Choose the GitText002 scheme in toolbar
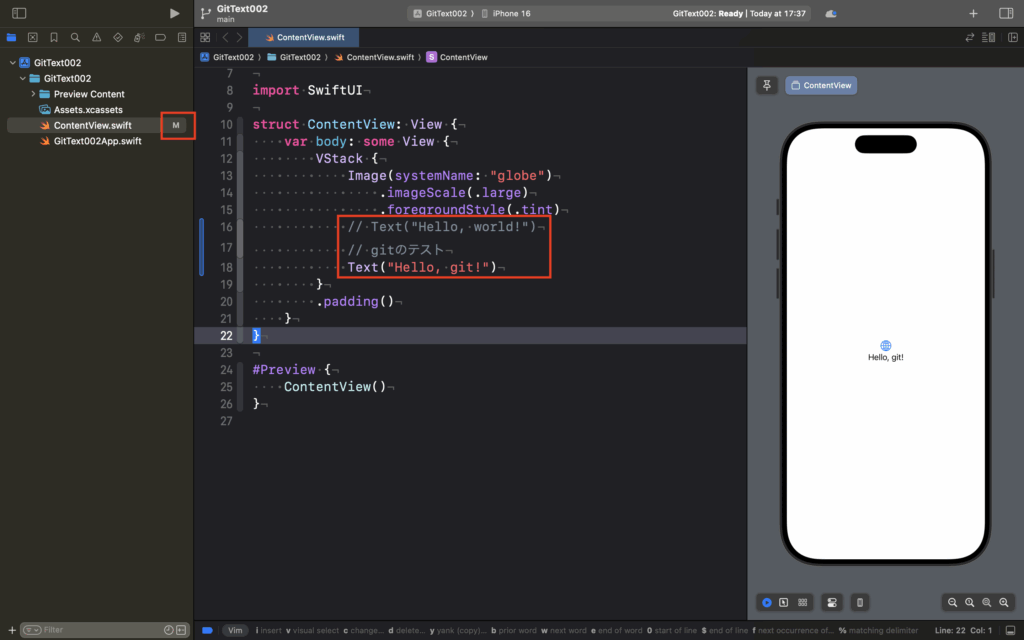Image resolution: width=1024 pixels, height=640 pixels. point(445,13)
